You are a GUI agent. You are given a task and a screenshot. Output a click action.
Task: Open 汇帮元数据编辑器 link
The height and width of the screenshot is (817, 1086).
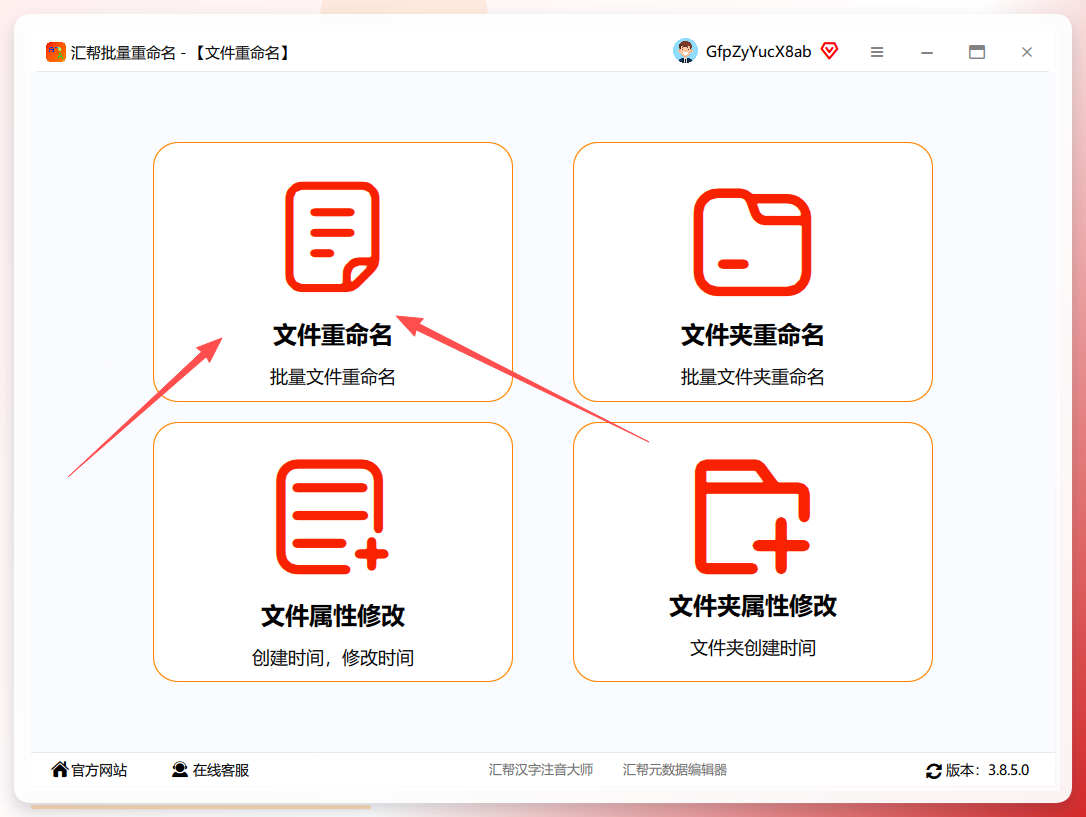pos(675,770)
